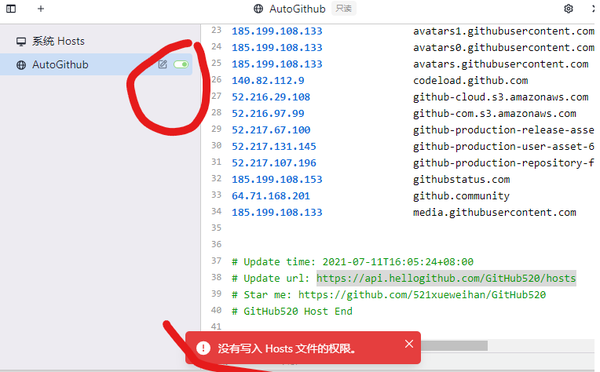The image size is (600, 372).
Task: Click the Update time comment on line 37
Action: click(x=352, y=262)
